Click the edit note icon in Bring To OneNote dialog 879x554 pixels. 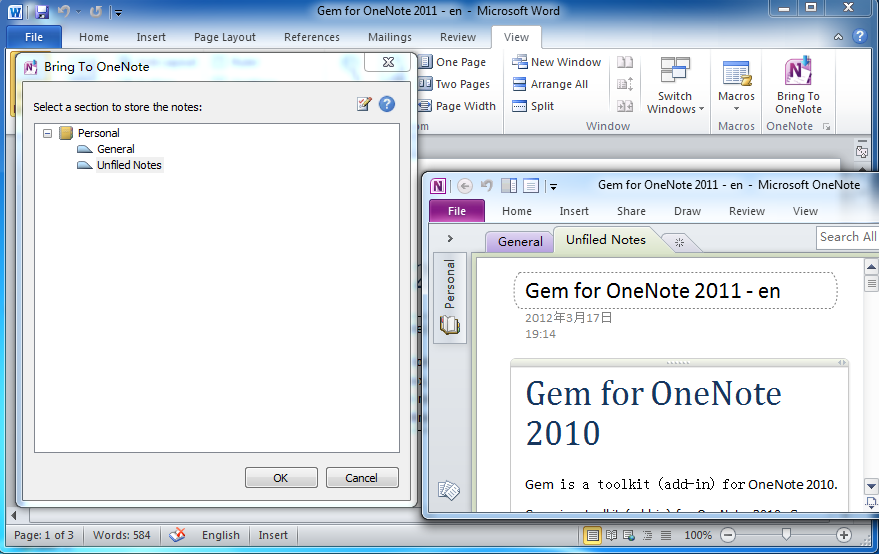pyautogui.click(x=364, y=104)
